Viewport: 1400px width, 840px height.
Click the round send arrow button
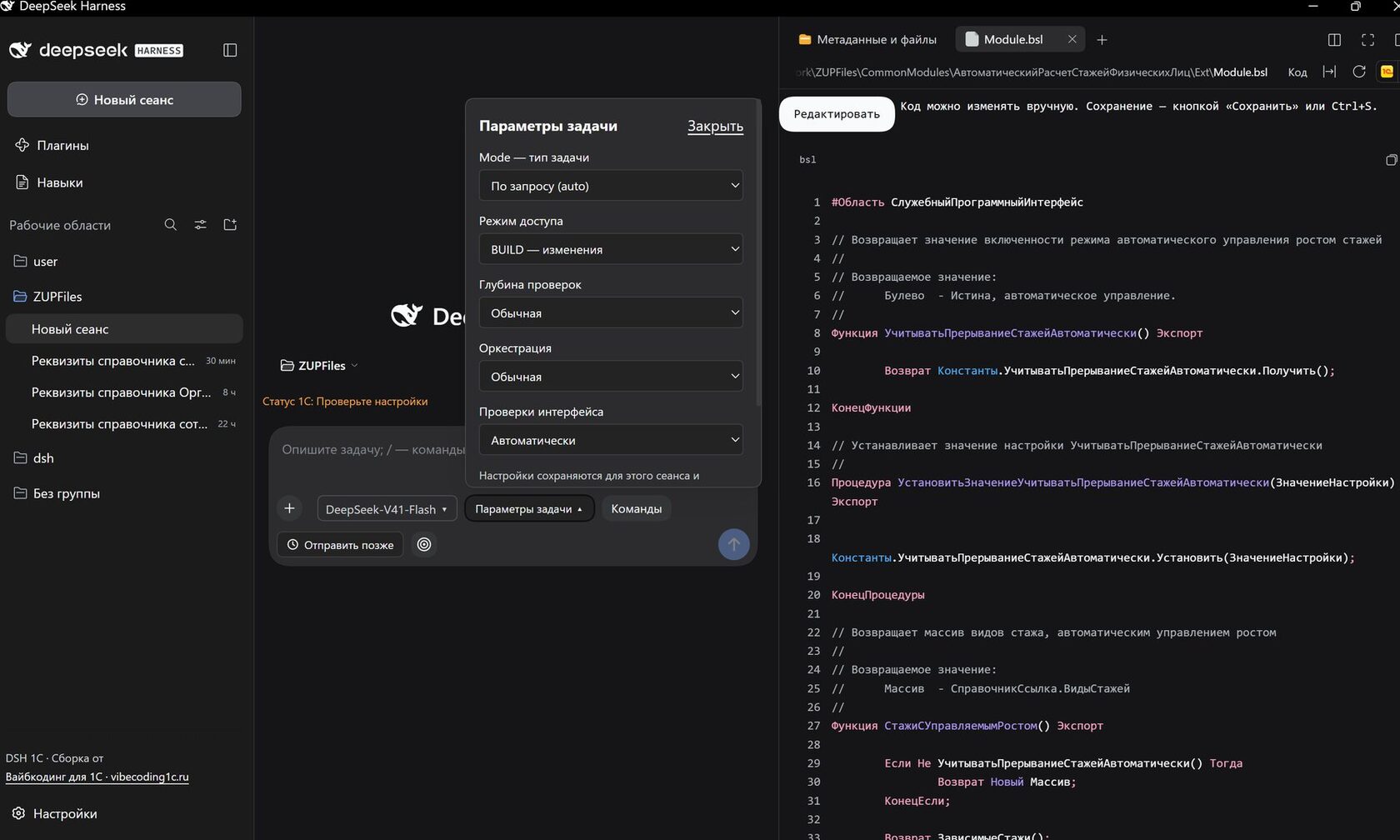click(x=734, y=544)
